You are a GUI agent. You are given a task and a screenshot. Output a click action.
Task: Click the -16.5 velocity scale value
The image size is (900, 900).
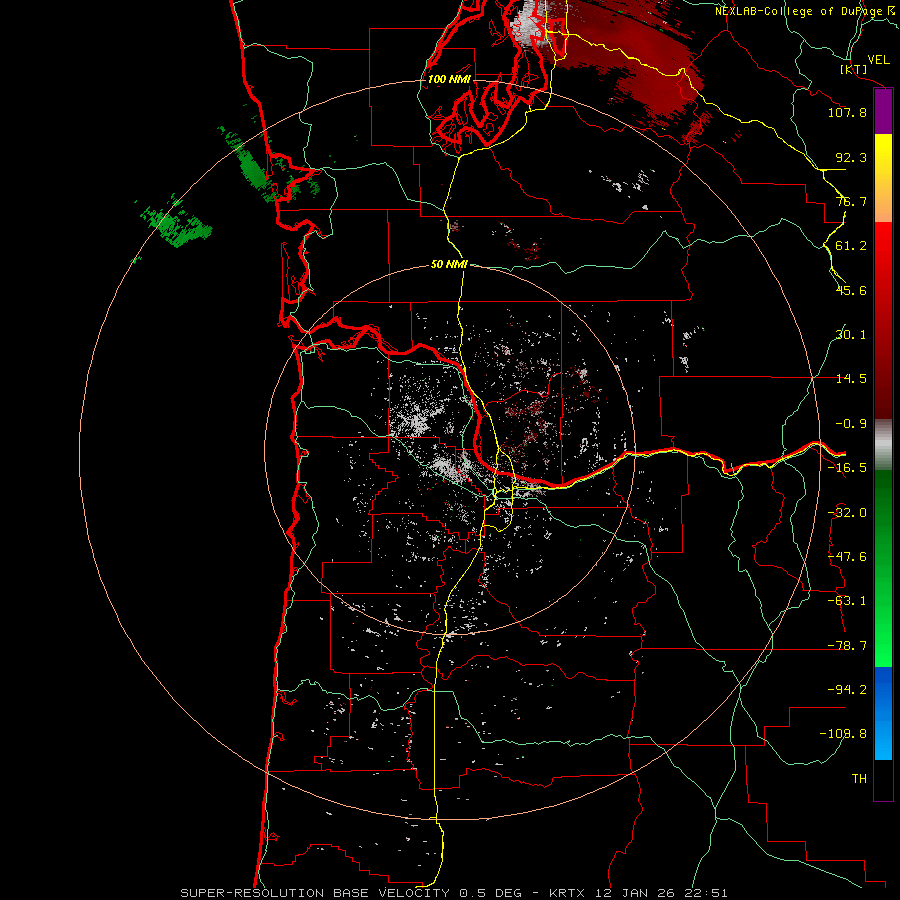coord(847,468)
